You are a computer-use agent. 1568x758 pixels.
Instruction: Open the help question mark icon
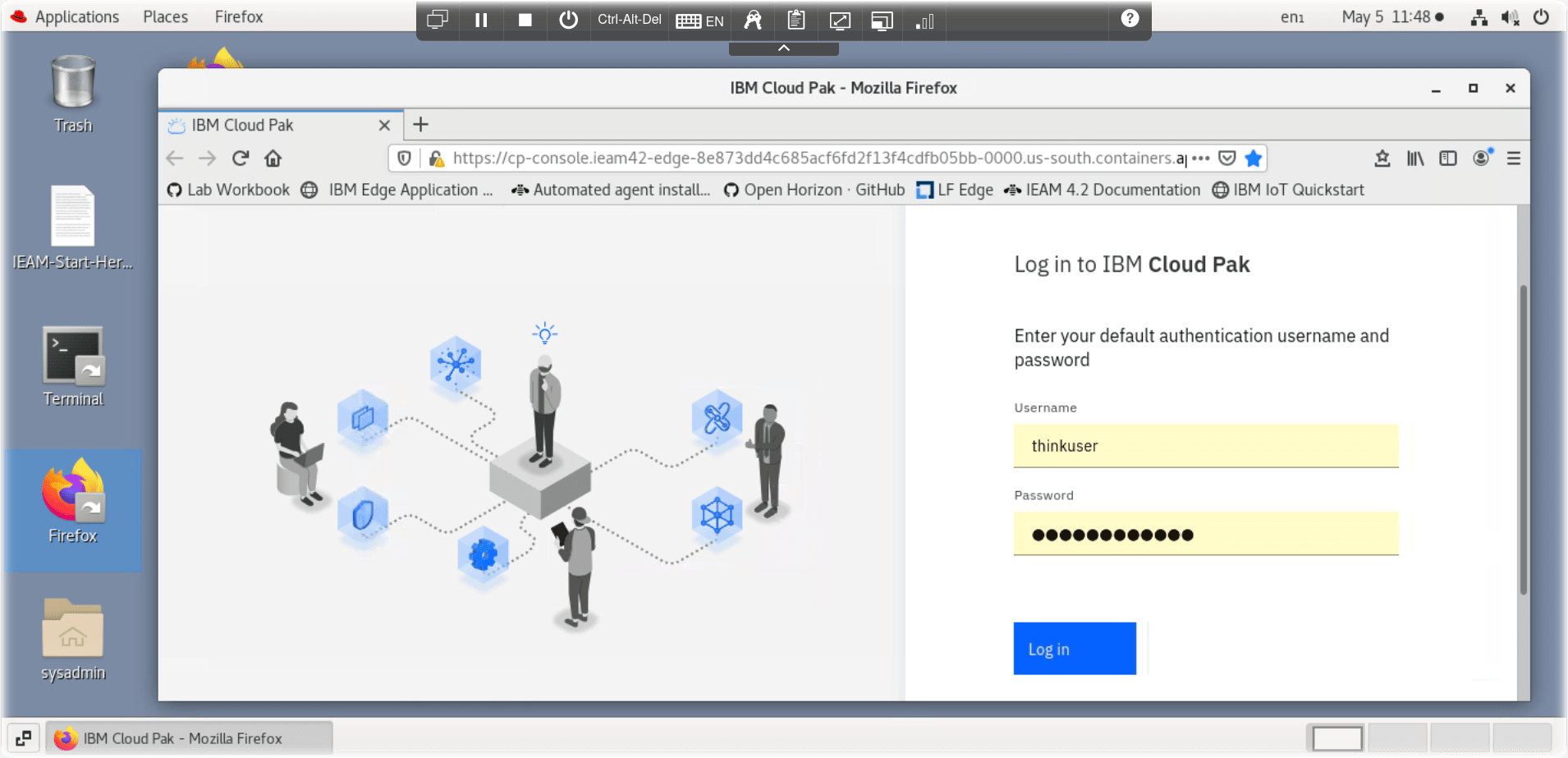[1130, 18]
